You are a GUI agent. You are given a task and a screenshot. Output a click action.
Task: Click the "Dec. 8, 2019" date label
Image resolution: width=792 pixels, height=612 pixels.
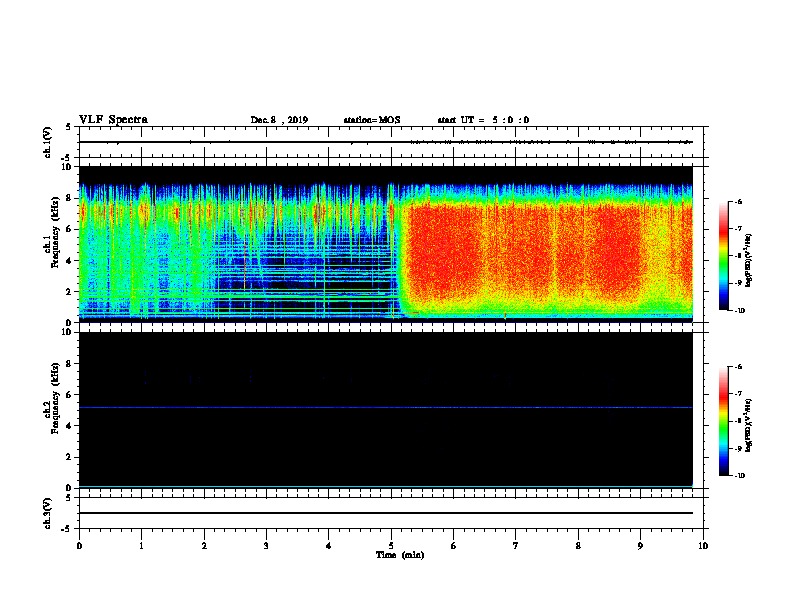pyautogui.click(x=279, y=120)
